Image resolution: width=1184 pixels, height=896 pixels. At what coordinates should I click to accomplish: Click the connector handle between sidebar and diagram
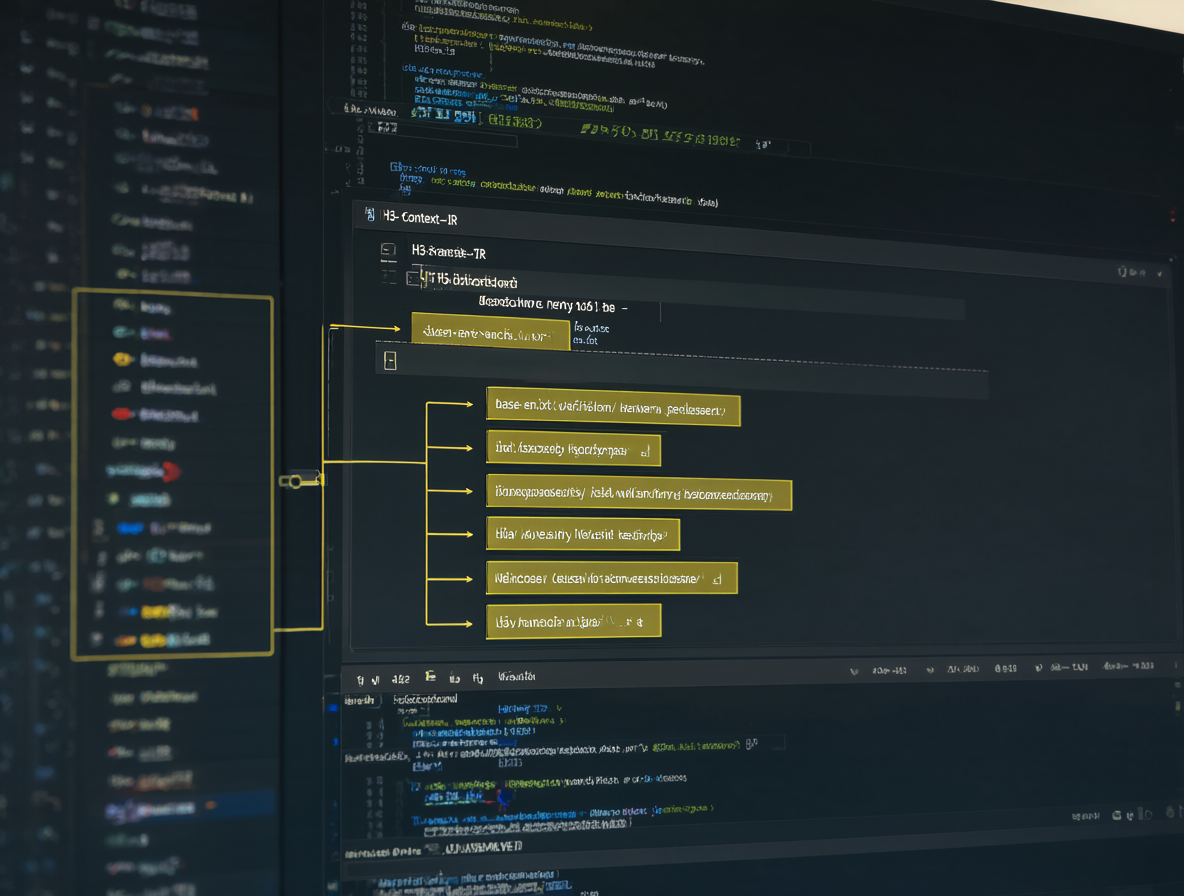click(x=301, y=480)
